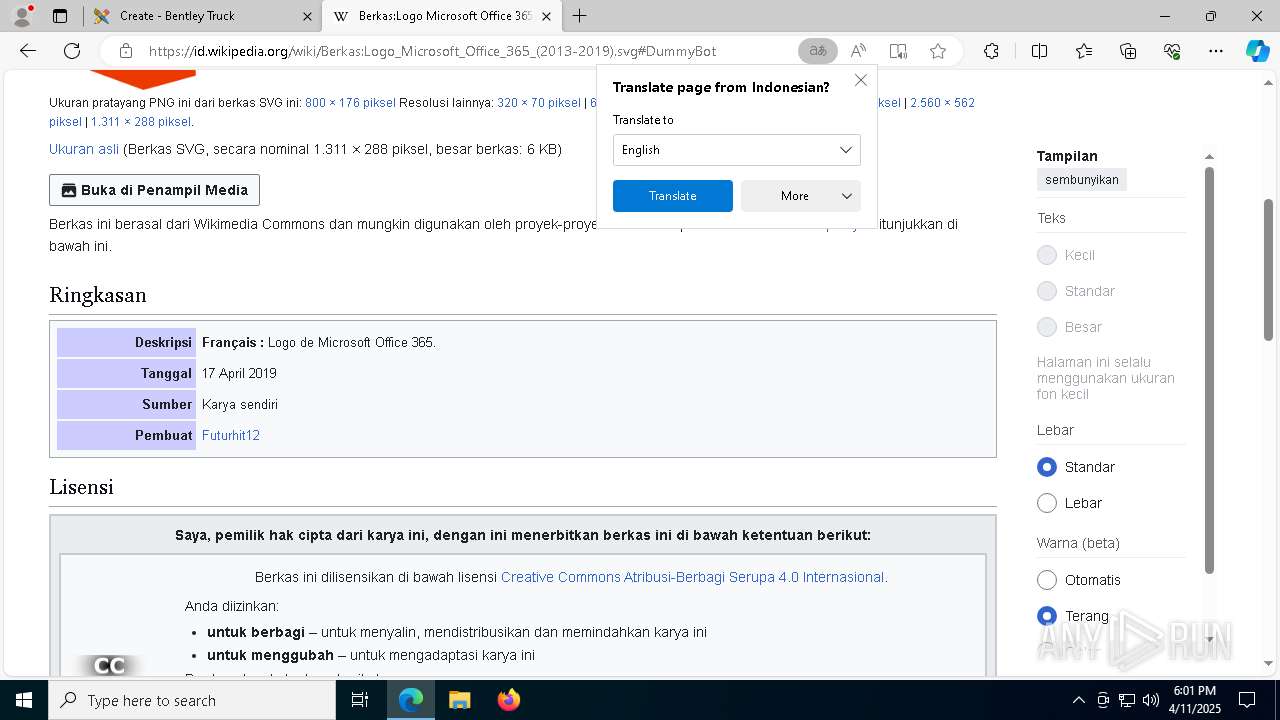Viewport: 1280px width, 720px height.
Task: Open the Extensions puzzle icon
Action: click(x=991, y=51)
